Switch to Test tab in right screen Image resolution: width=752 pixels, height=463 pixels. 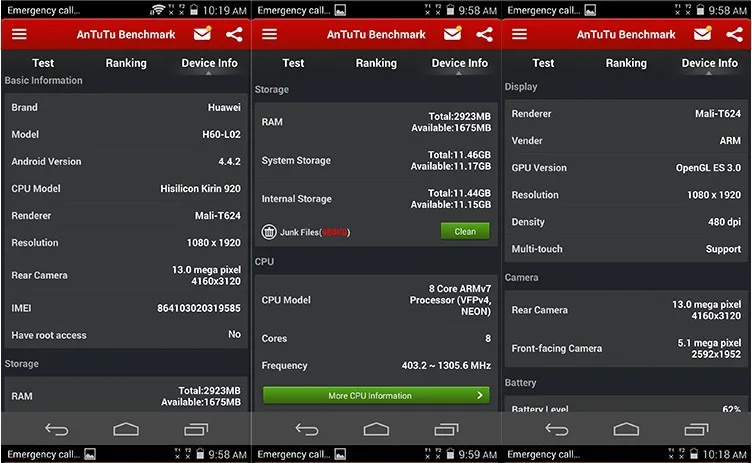click(543, 63)
